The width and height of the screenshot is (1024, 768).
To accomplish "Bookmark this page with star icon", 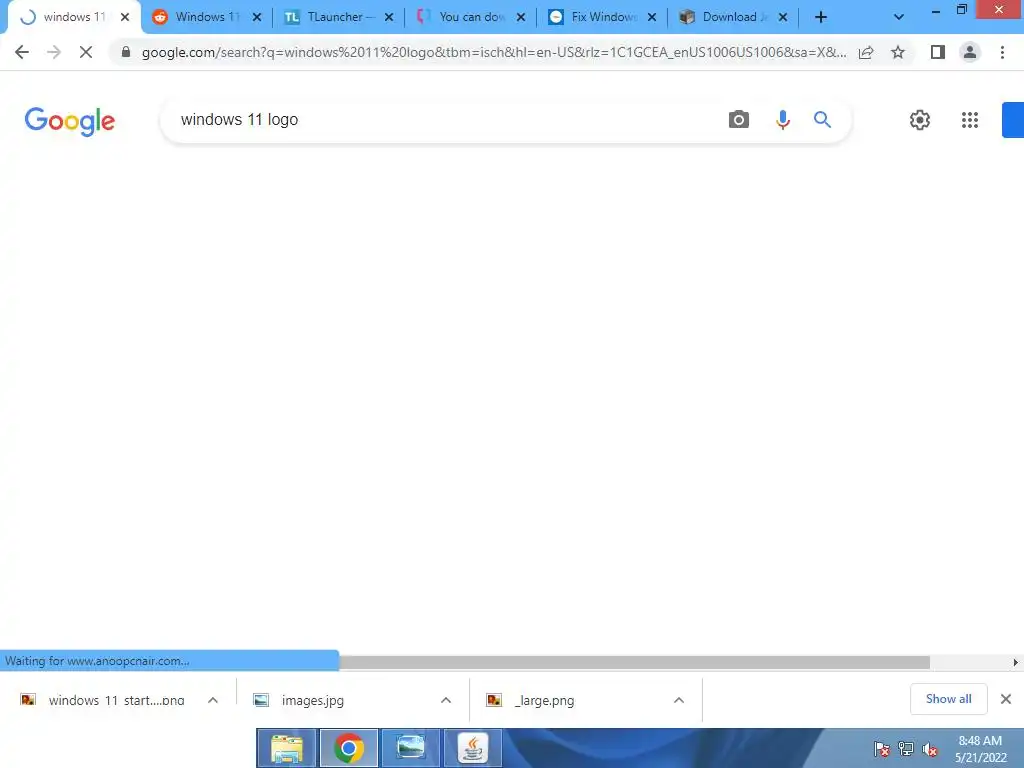I will (x=898, y=52).
